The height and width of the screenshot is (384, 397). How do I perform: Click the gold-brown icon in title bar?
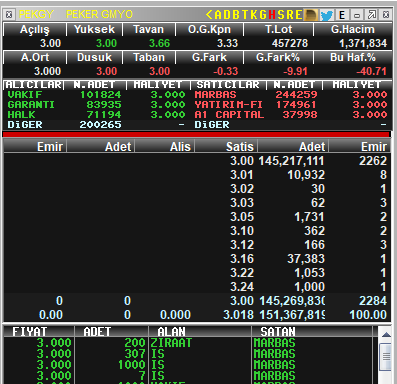[x=310, y=15]
